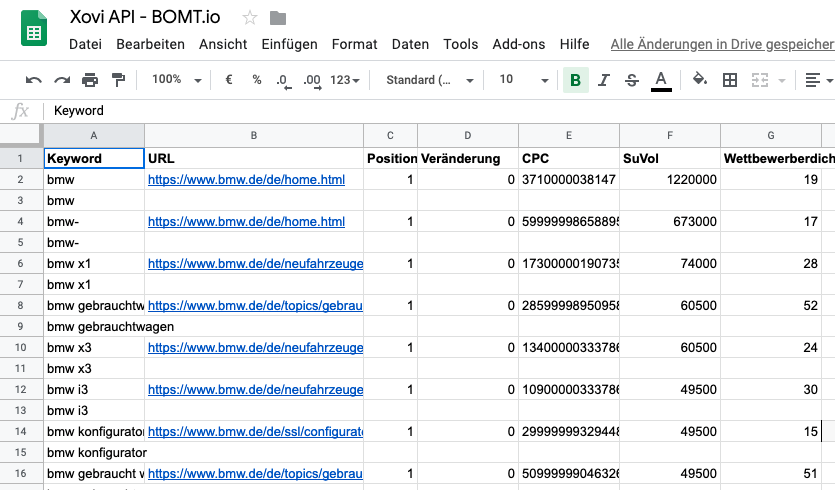Viewport: 835px width, 490px height.
Task: Toggle strikethrough formatting
Action: (632, 80)
